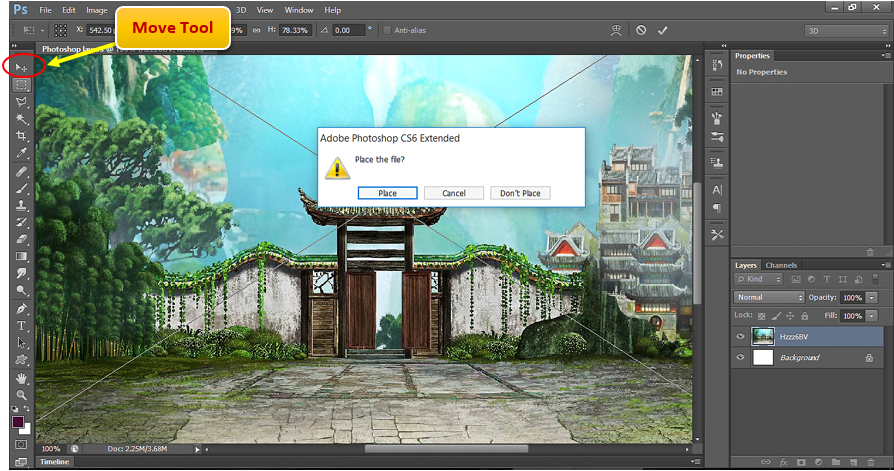The image size is (894, 471).
Task: Select the Brush tool
Action: coord(21,188)
